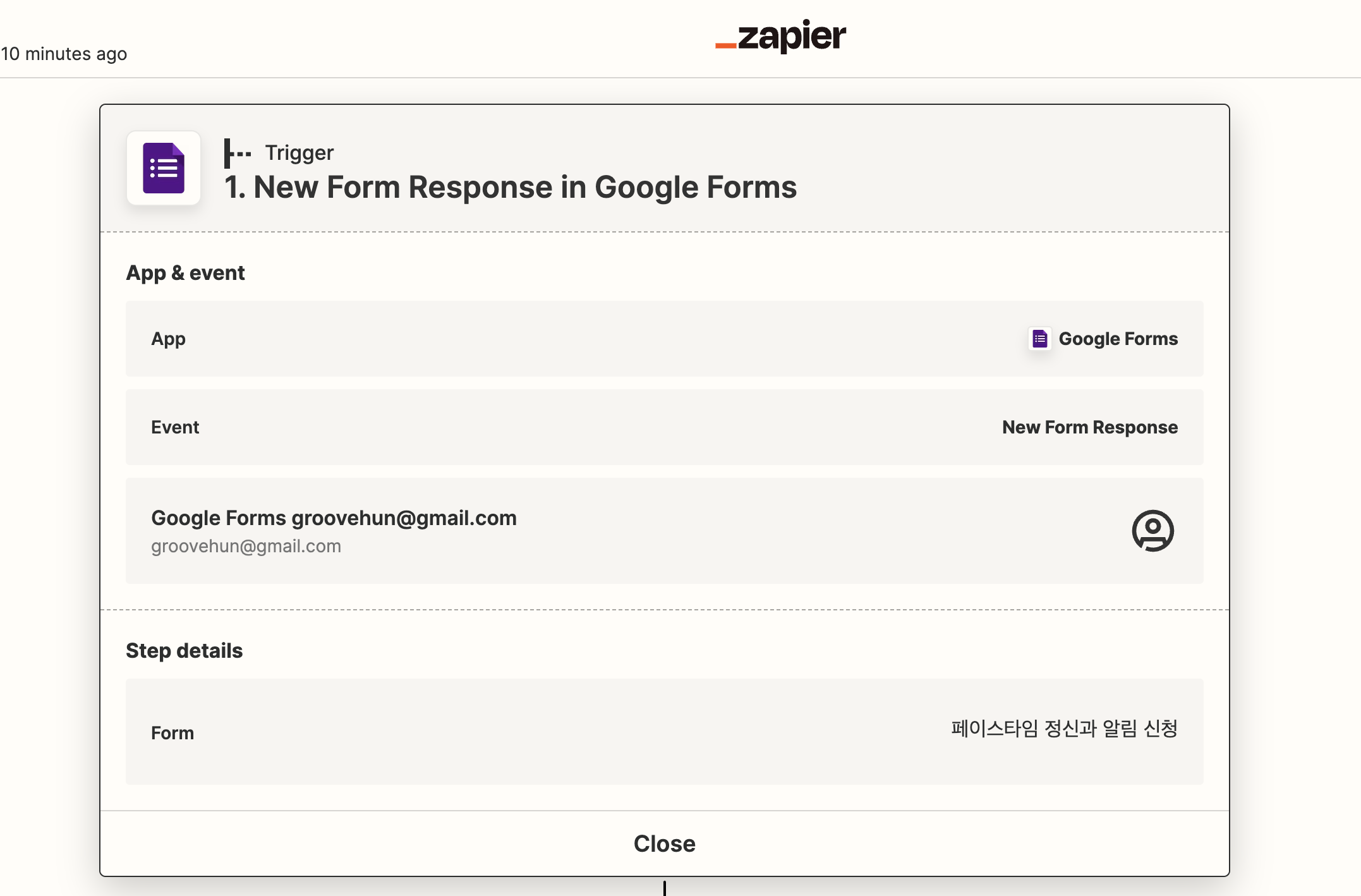The height and width of the screenshot is (896, 1361).
Task: Click the Google Forms groovehun@gmail.com account title
Action: coord(334,518)
